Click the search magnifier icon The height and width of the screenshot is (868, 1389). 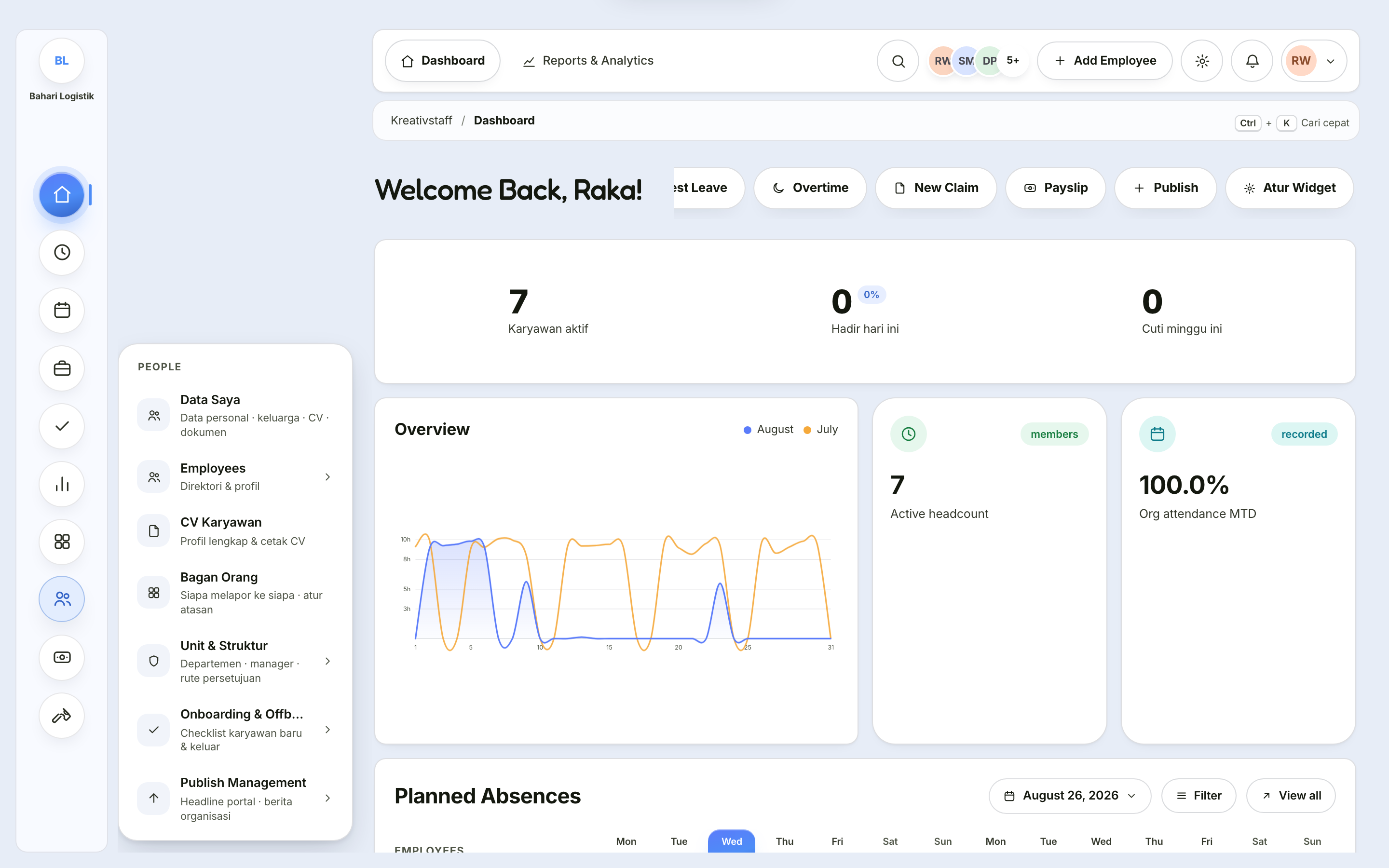click(x=898, y=61)
